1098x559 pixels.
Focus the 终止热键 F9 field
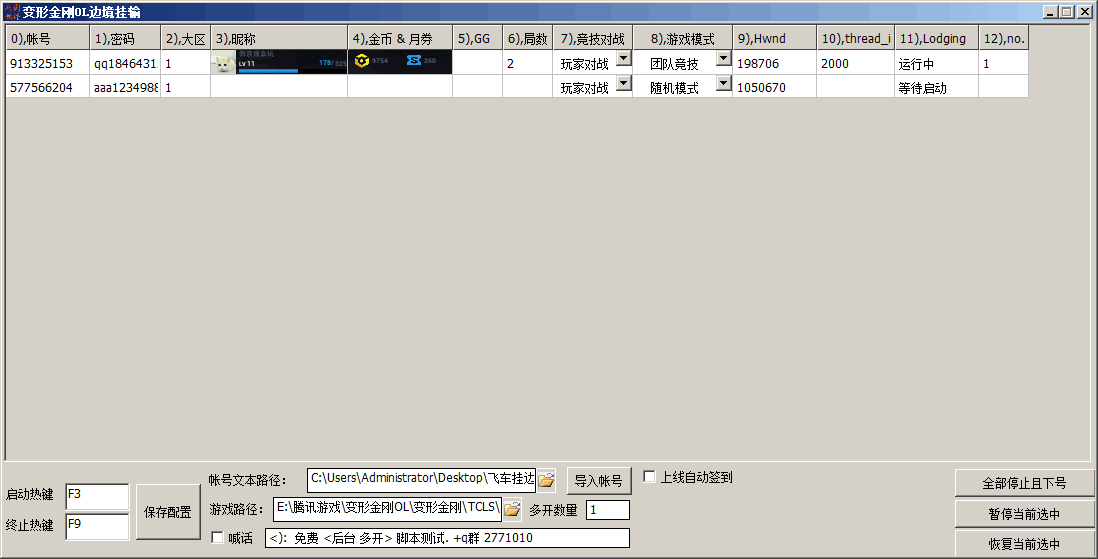point(97,526)
